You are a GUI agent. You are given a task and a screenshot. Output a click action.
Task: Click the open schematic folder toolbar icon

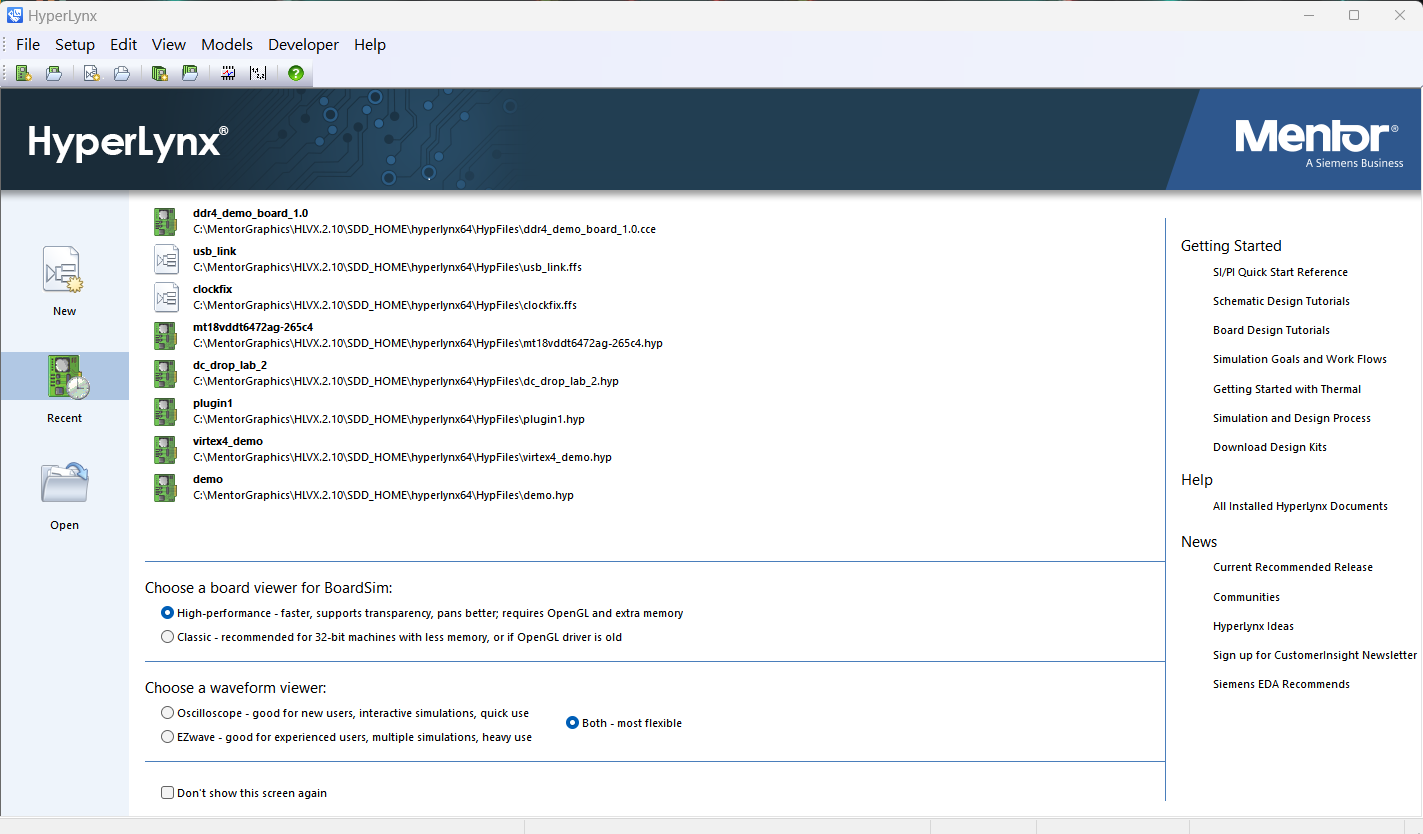(x=122, y=73)
